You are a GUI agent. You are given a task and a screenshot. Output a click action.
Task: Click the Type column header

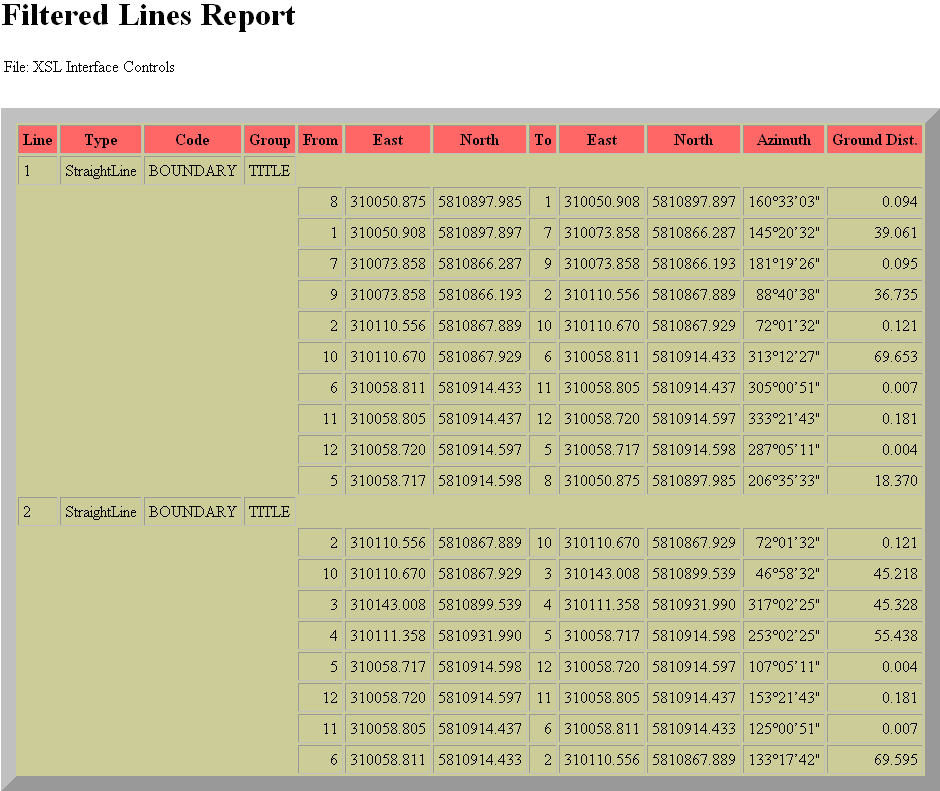pyautogui.click(x=101, y=140)
